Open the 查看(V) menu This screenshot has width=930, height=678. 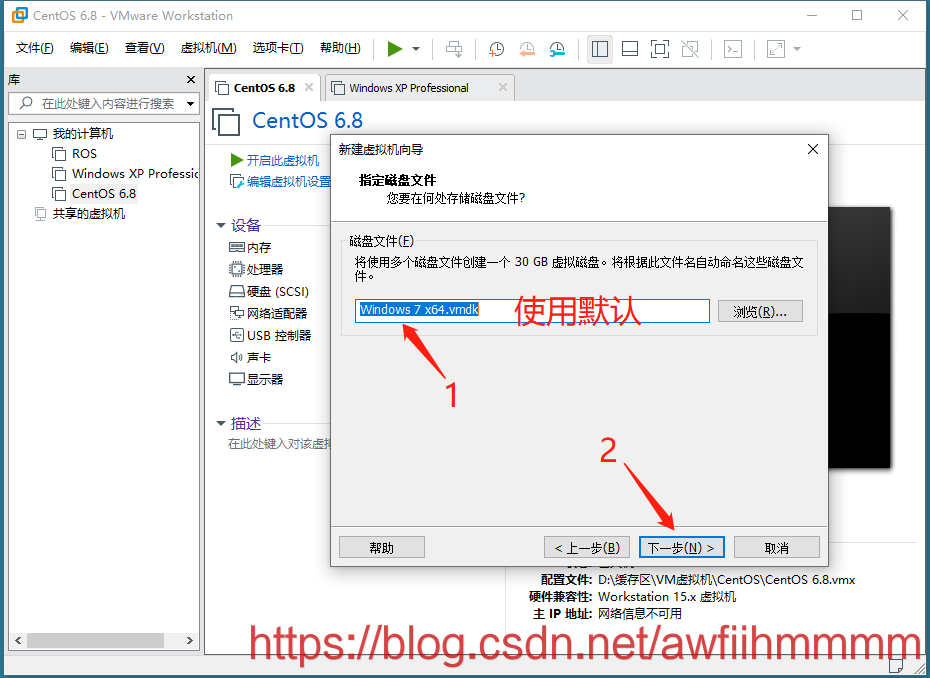click(144, 48)
